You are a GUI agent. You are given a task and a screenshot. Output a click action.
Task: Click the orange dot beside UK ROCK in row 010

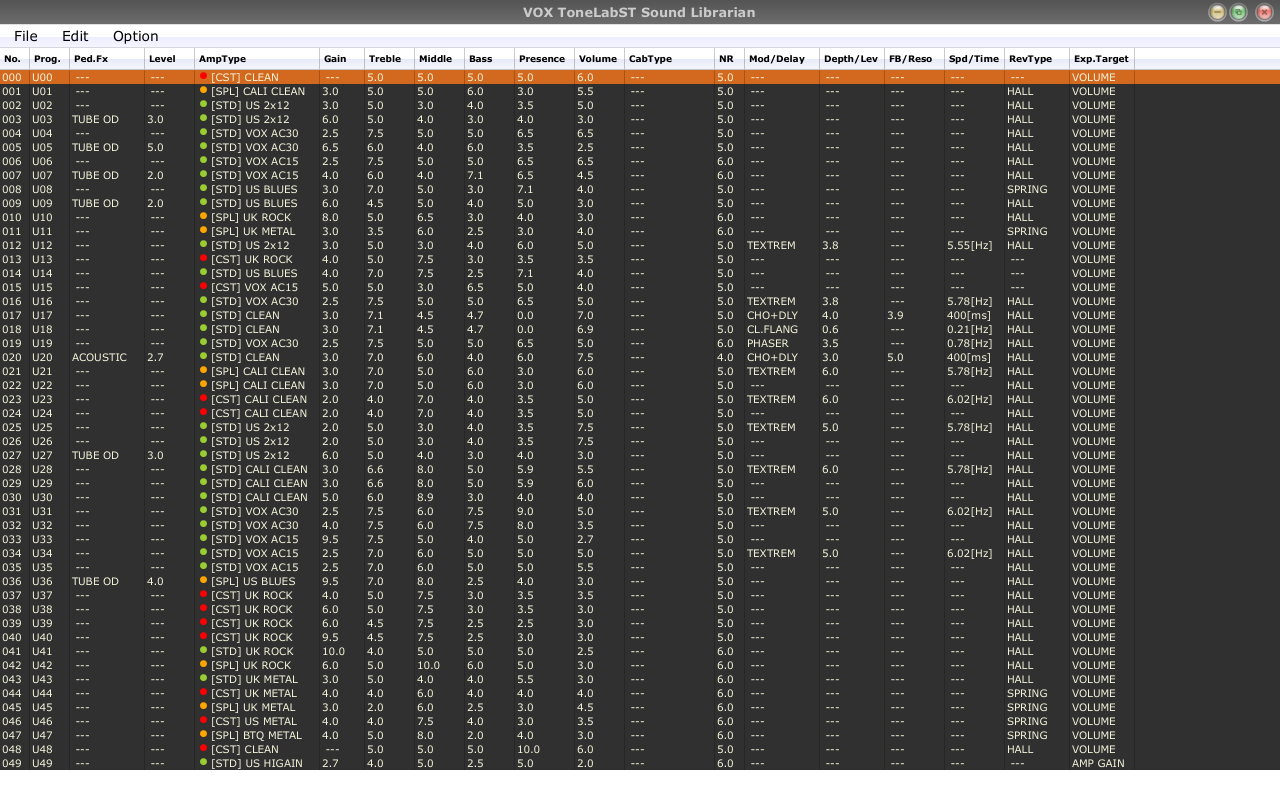pyautogui.click(x=204, y=216)
